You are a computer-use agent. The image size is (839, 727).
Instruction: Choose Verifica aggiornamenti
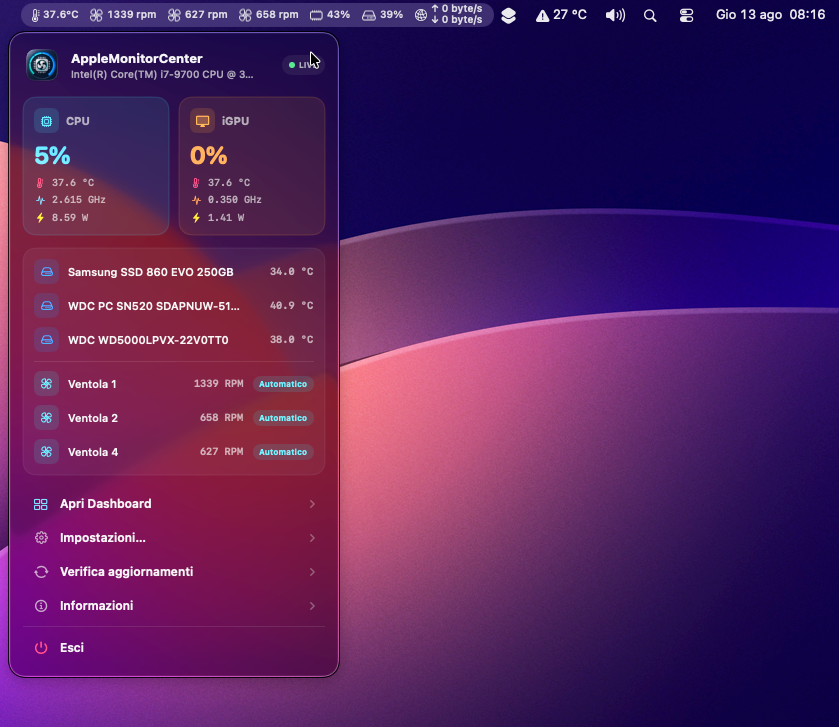pyautogui.click(x=174, y=572)
